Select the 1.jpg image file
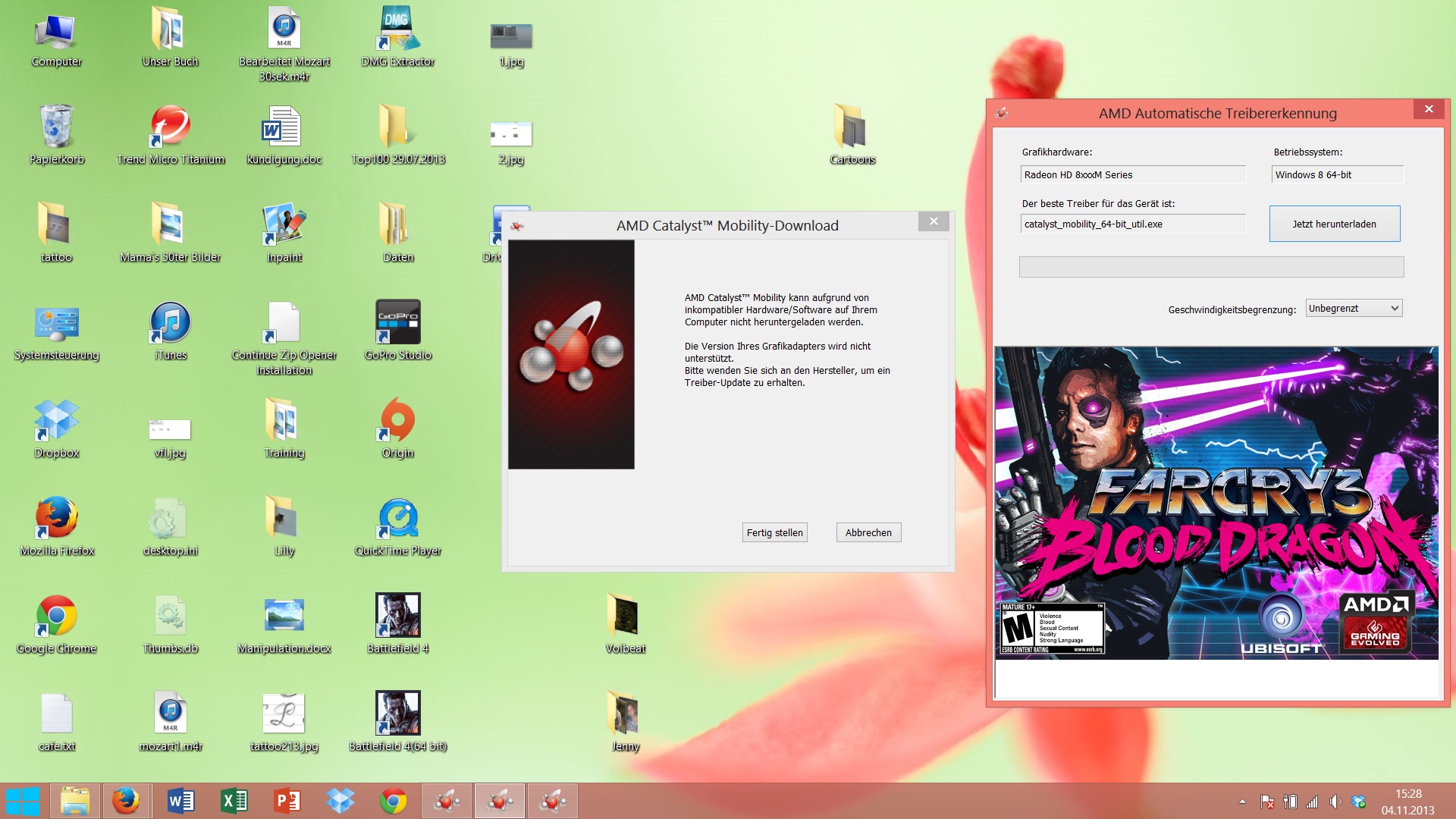Image resolution: width=1456 pixels, height=819 pixels. [x=511, y=44]
